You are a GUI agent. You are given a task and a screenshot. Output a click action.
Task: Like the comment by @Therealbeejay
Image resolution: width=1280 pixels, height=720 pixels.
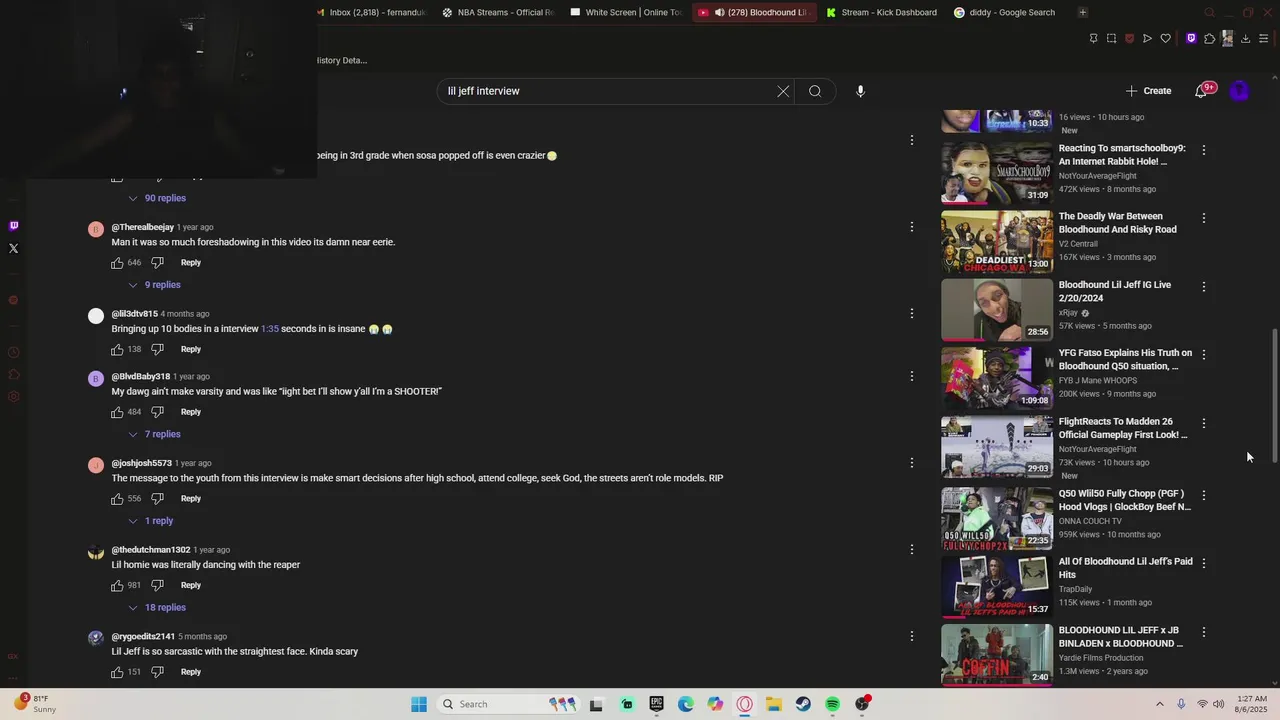pyautogui.click(x=117, y=263)
